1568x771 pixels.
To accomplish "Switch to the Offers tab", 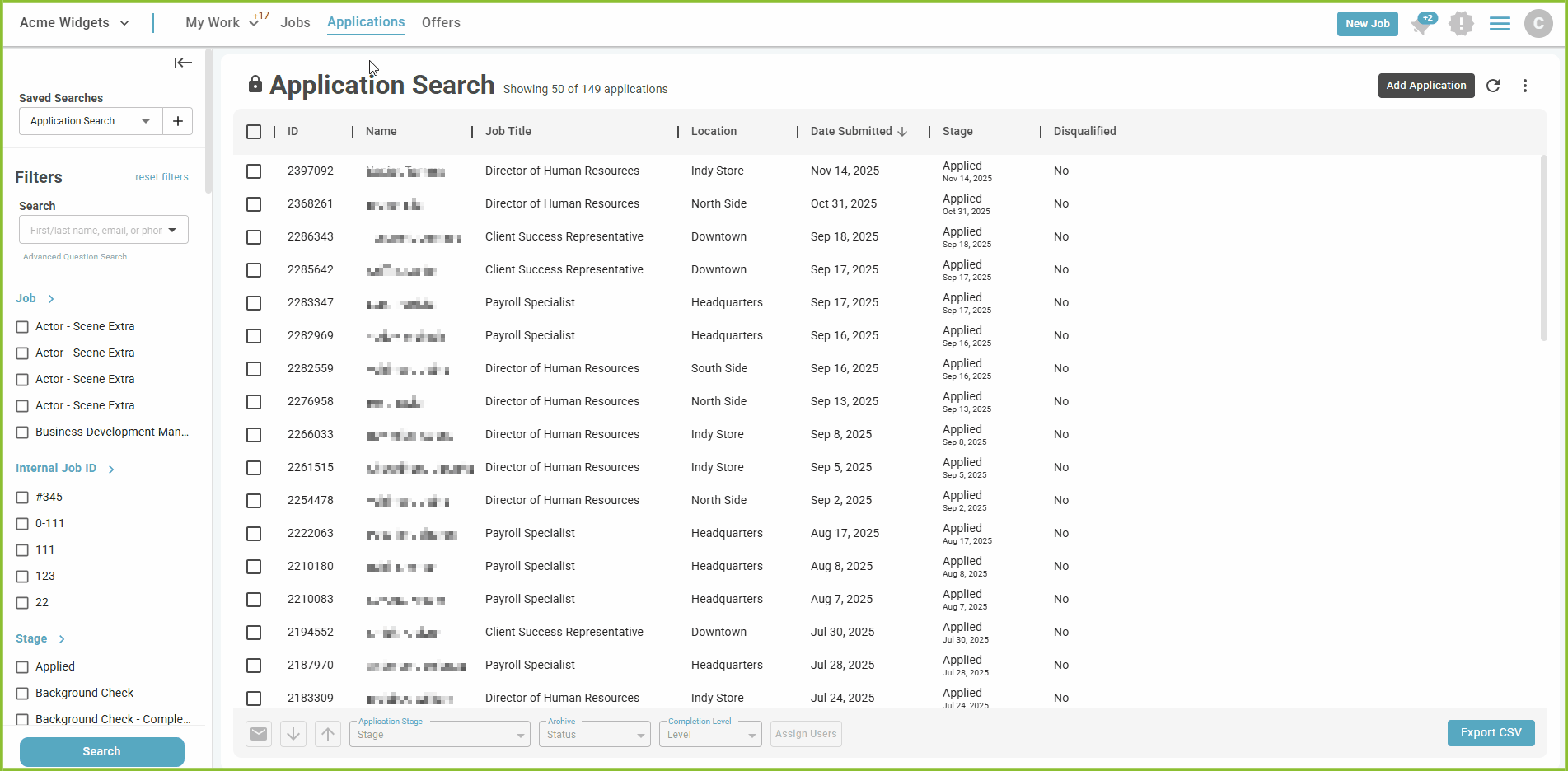I will tap(441, 22).
